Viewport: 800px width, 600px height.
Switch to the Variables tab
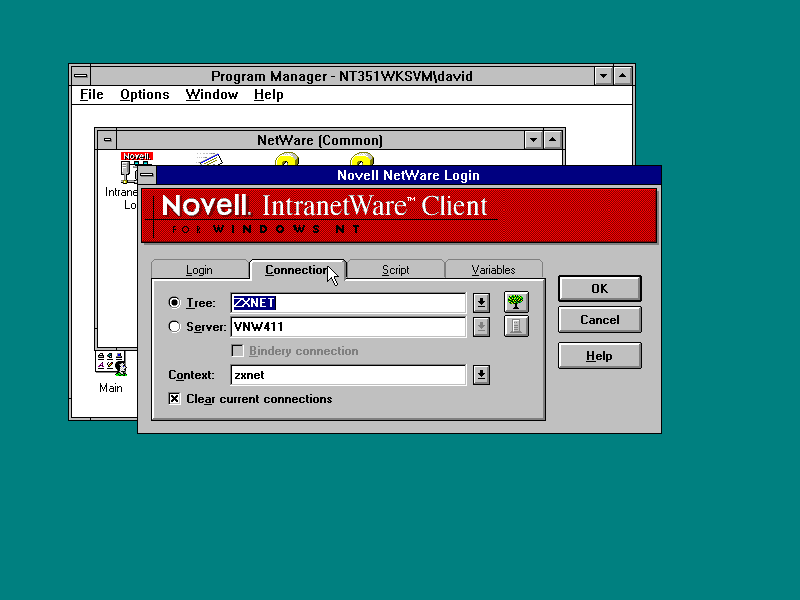493,270
